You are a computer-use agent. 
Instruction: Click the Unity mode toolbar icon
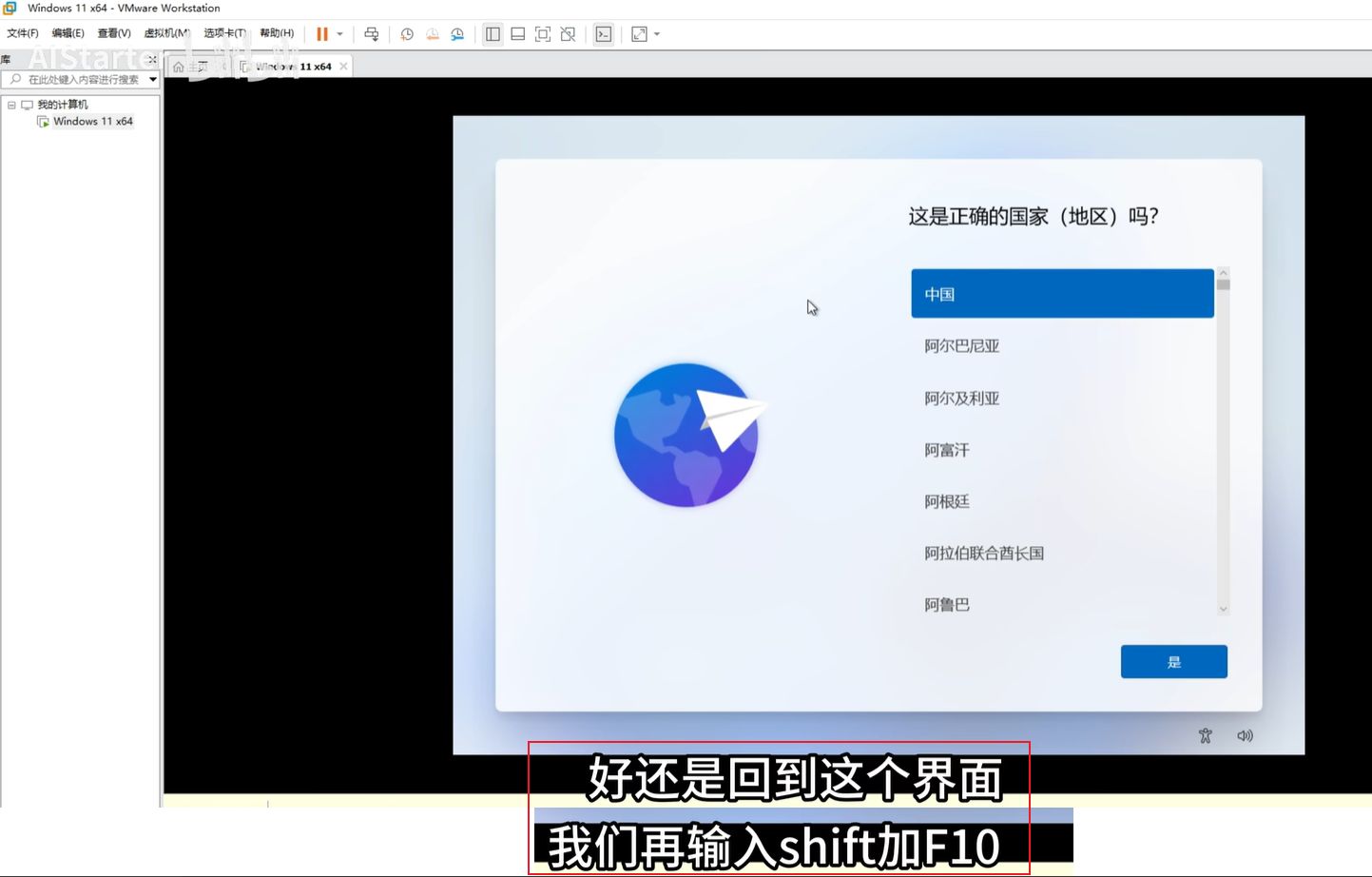[568, 34]
